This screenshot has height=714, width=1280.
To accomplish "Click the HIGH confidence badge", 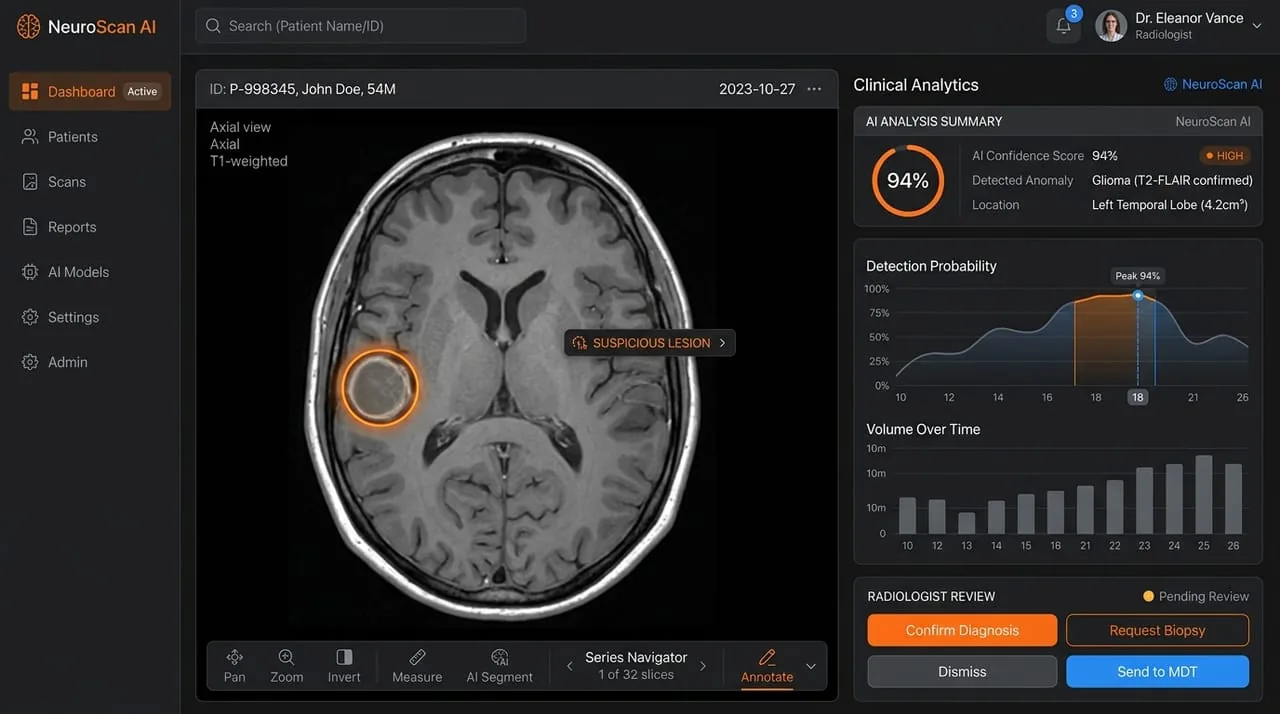I will coord(1225,156).
